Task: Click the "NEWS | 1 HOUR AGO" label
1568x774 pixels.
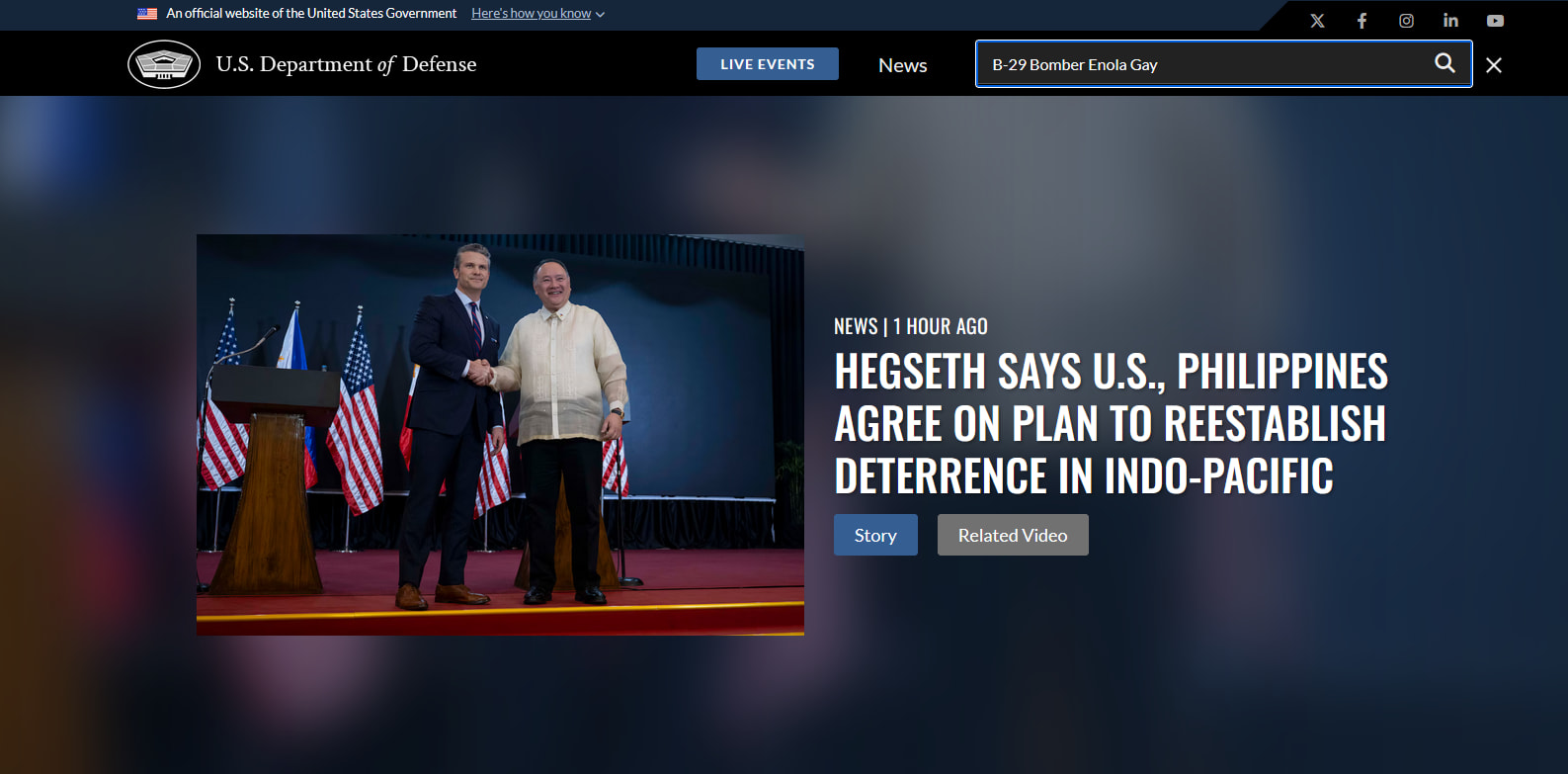Action: pyautogui.click(x=910, y=326)
